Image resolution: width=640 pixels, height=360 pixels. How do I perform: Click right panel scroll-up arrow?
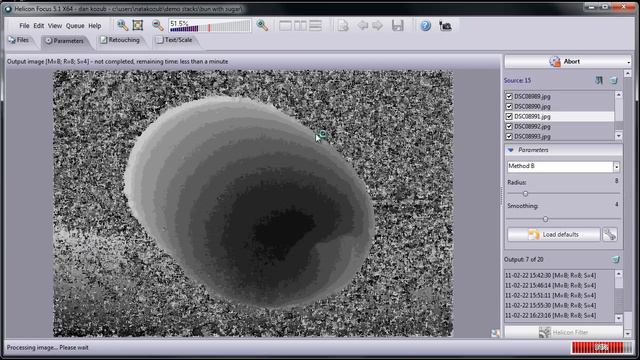tap(628, 73)
